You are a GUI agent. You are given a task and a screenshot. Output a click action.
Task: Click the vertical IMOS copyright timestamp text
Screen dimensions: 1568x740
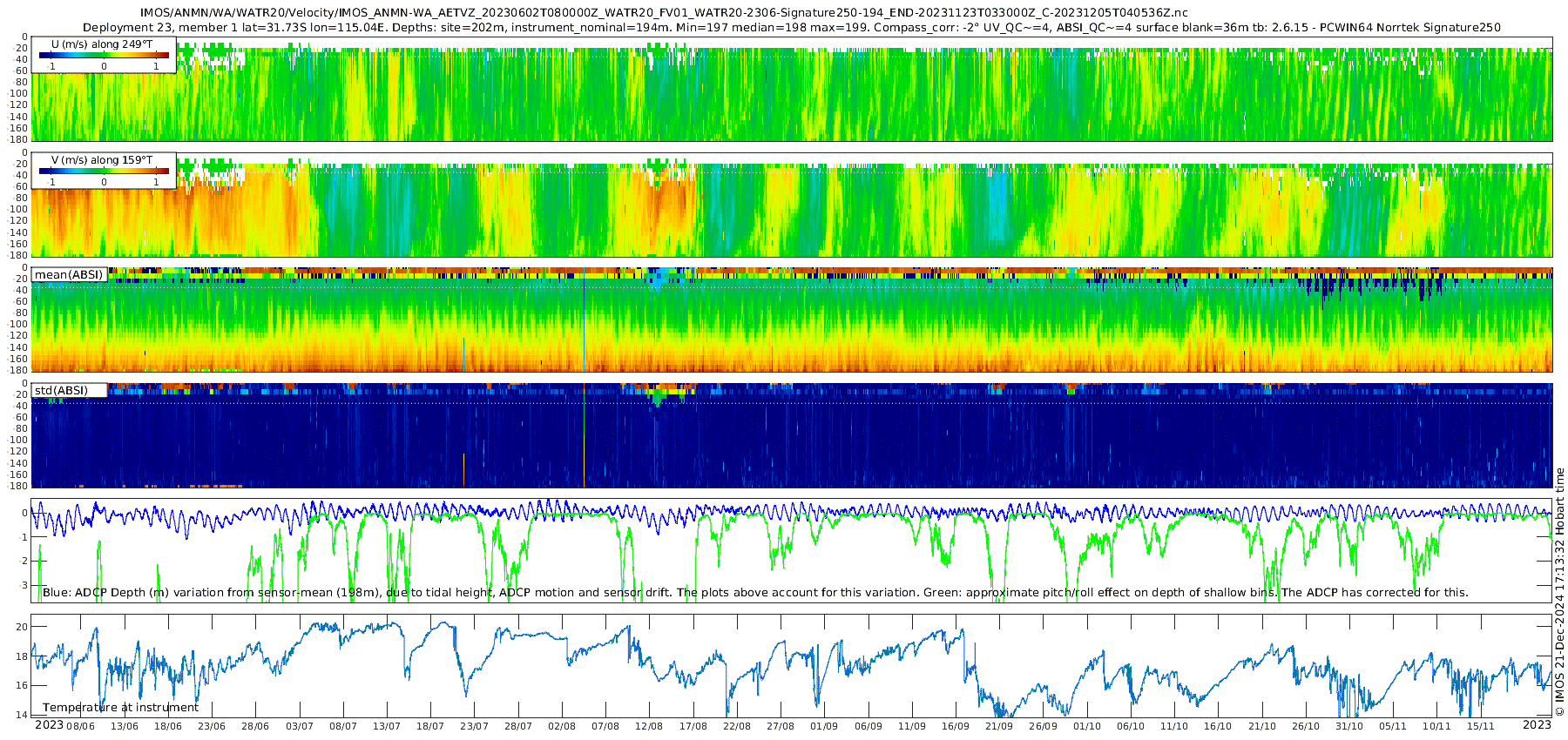(x=1559, y=592)
